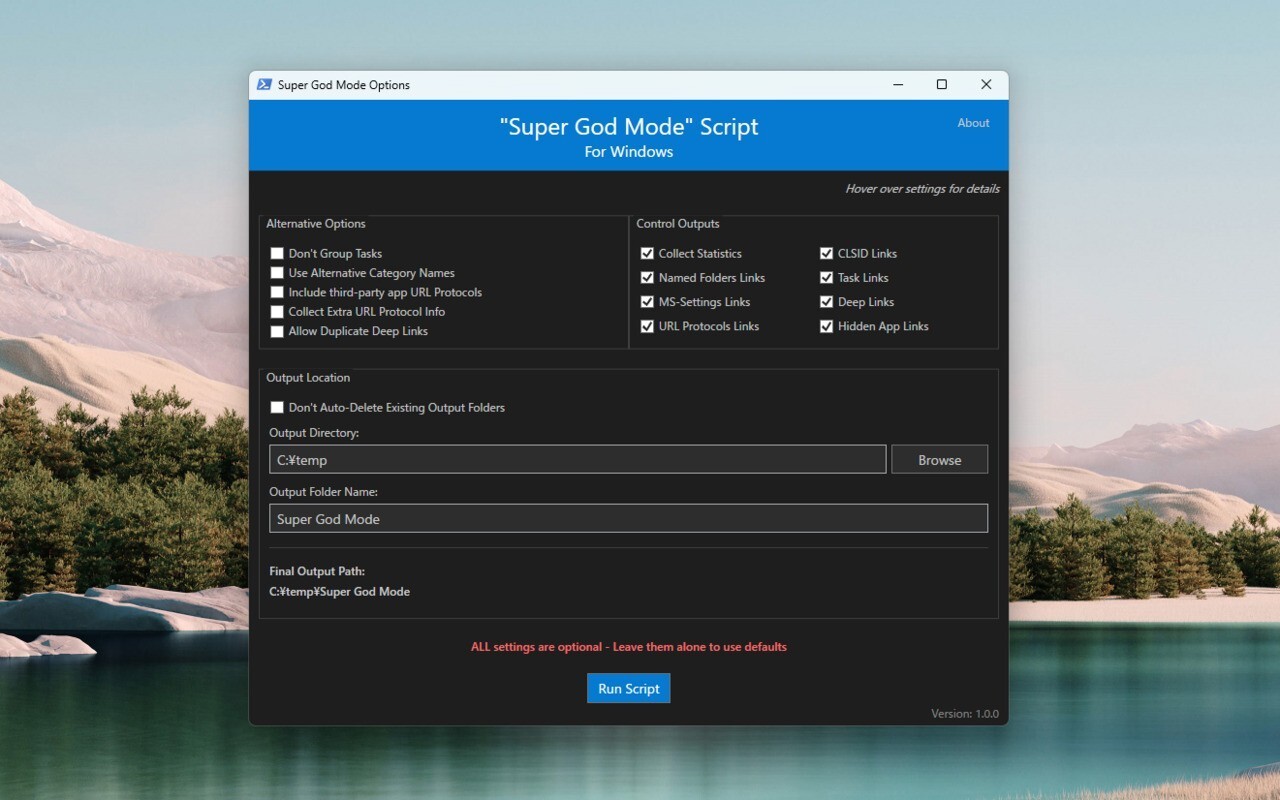This screenshot has width=1280, height=800.
Task: Click the Run Script button
Action: coord(628,688)
